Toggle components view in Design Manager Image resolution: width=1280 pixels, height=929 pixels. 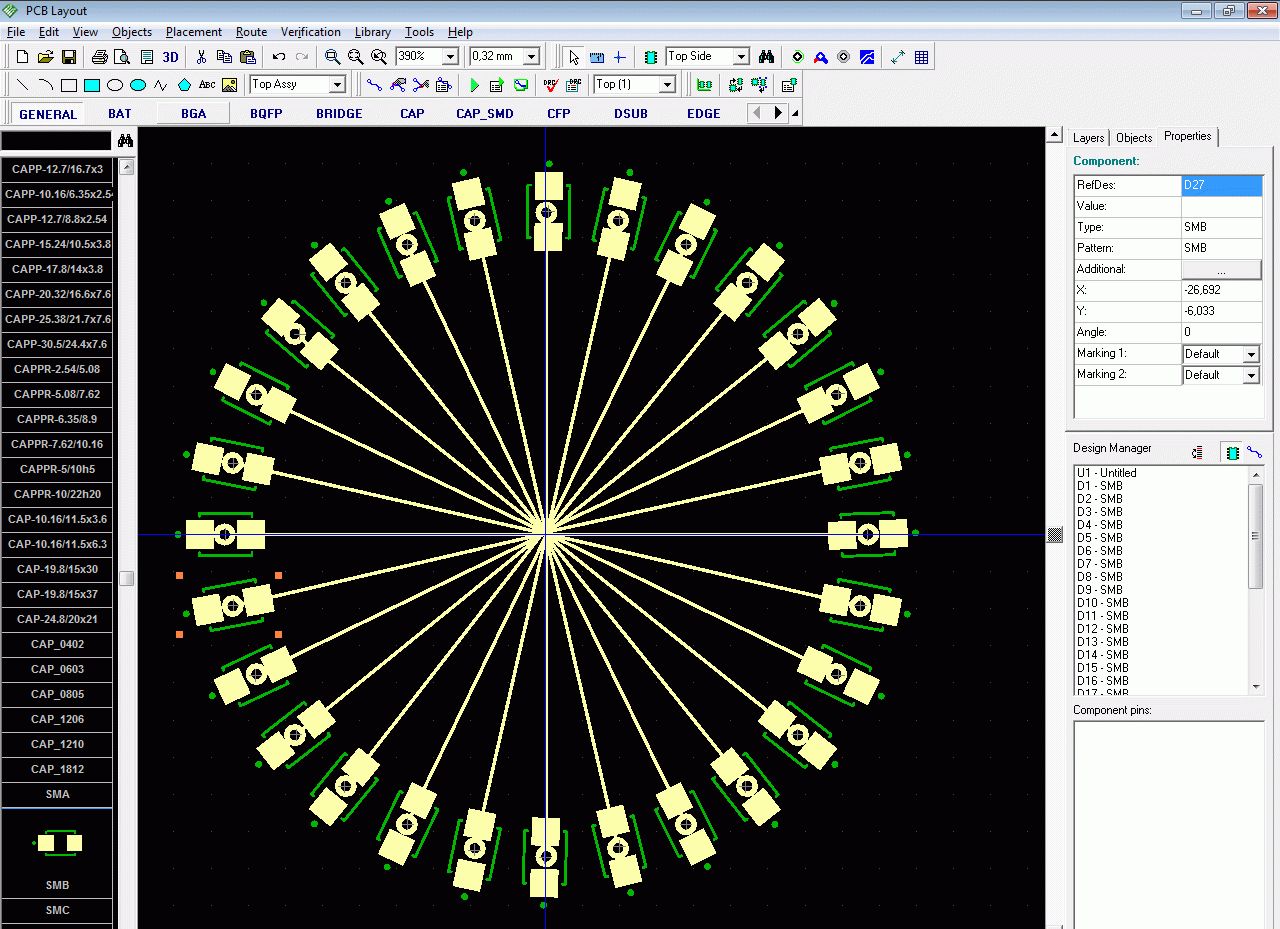1232,453
